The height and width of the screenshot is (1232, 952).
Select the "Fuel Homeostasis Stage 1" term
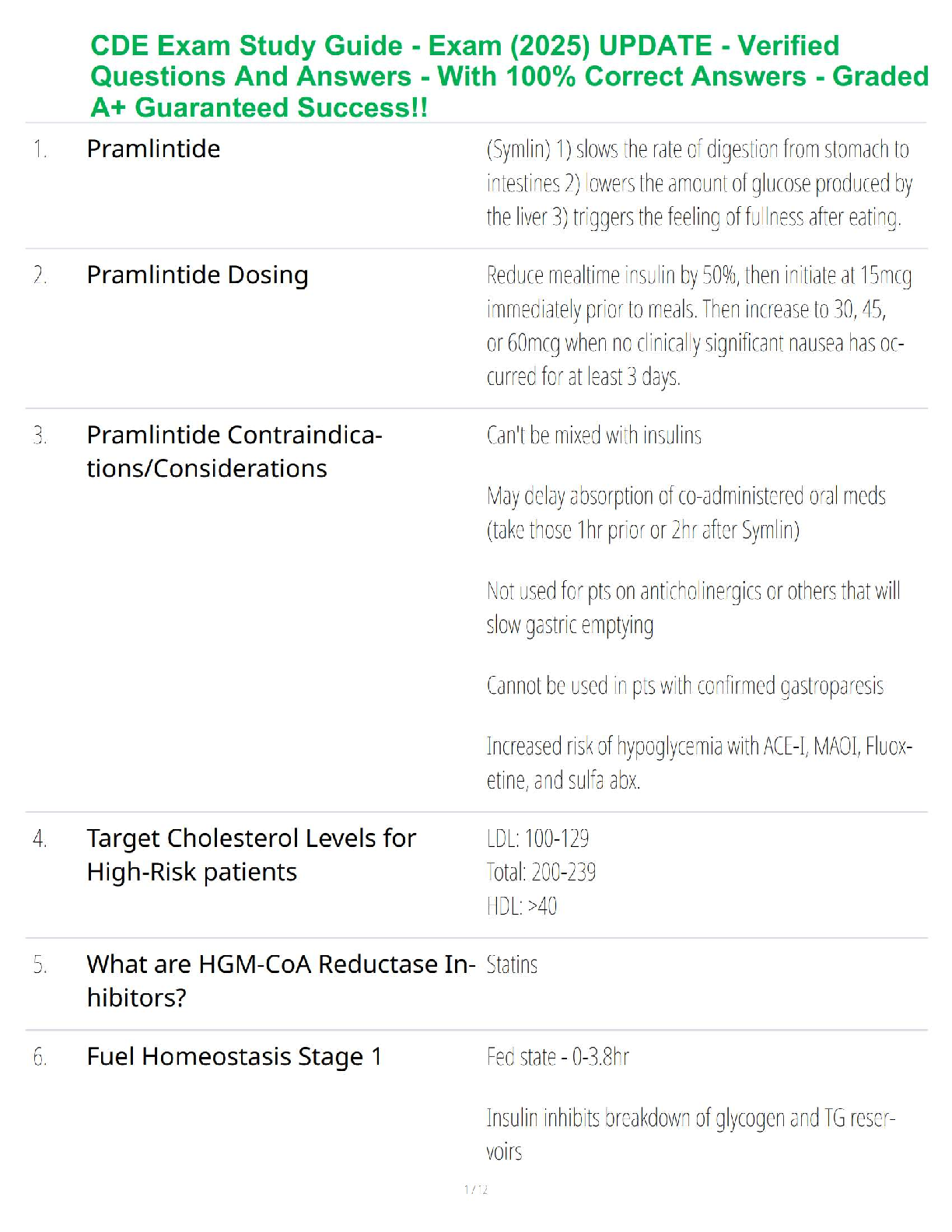coord(234,1056)
